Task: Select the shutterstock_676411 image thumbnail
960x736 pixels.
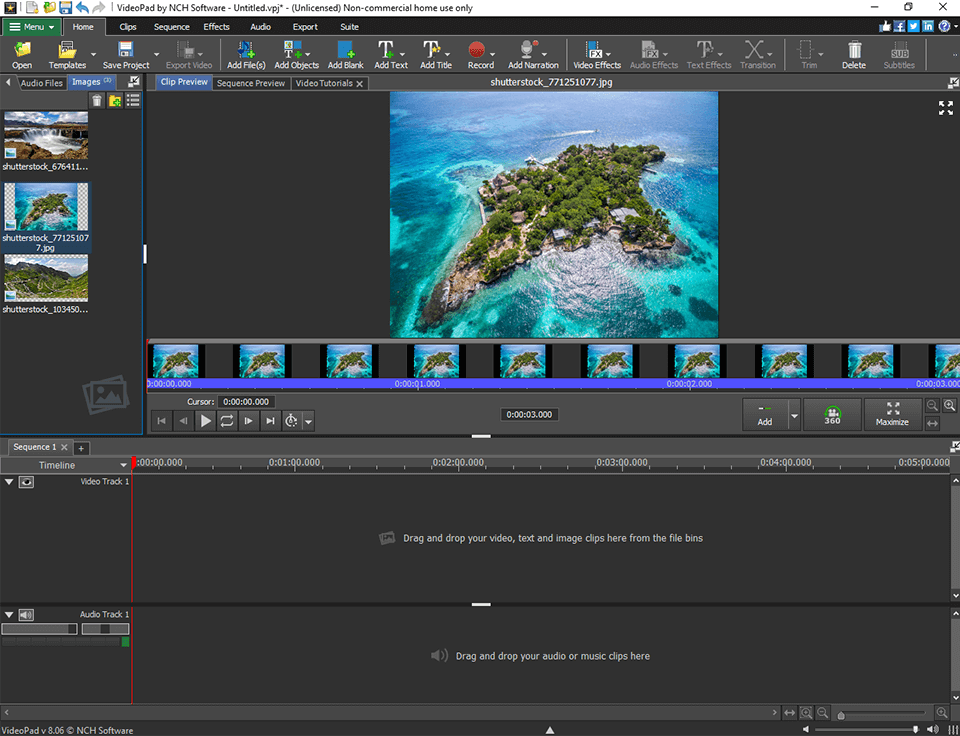Action: coord(46,135)
